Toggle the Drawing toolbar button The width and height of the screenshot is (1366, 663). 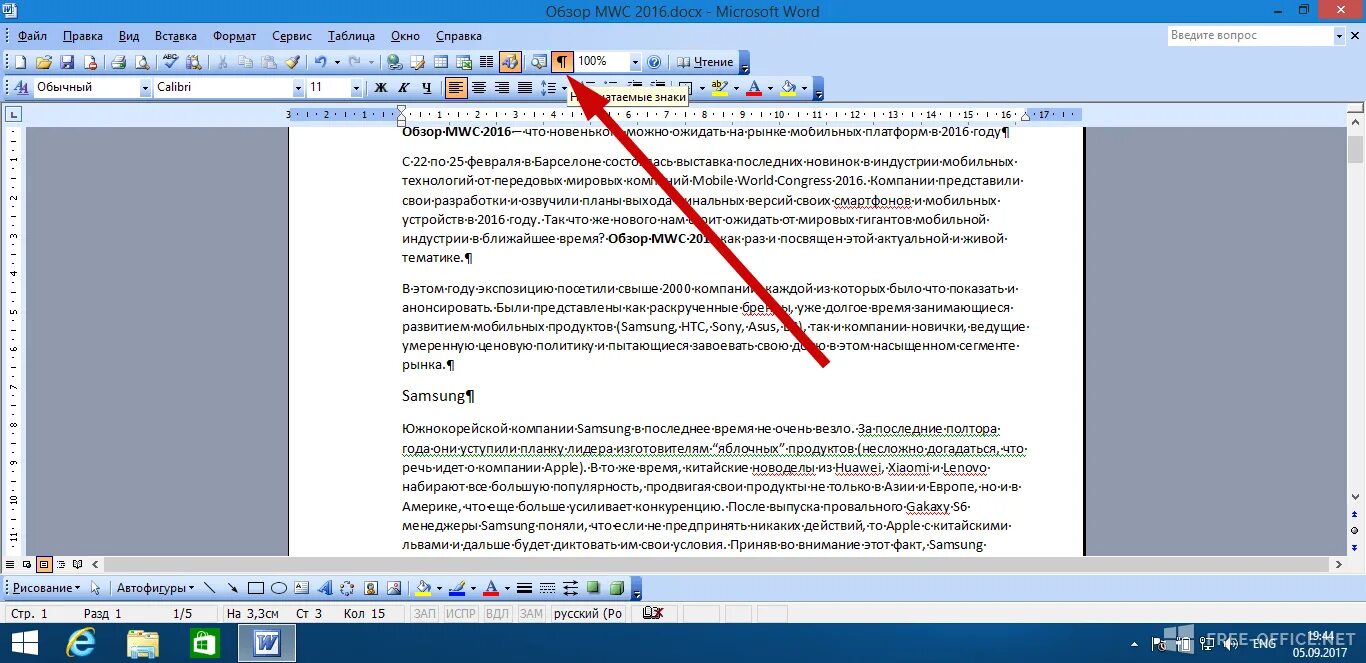[x=511, y=62]
